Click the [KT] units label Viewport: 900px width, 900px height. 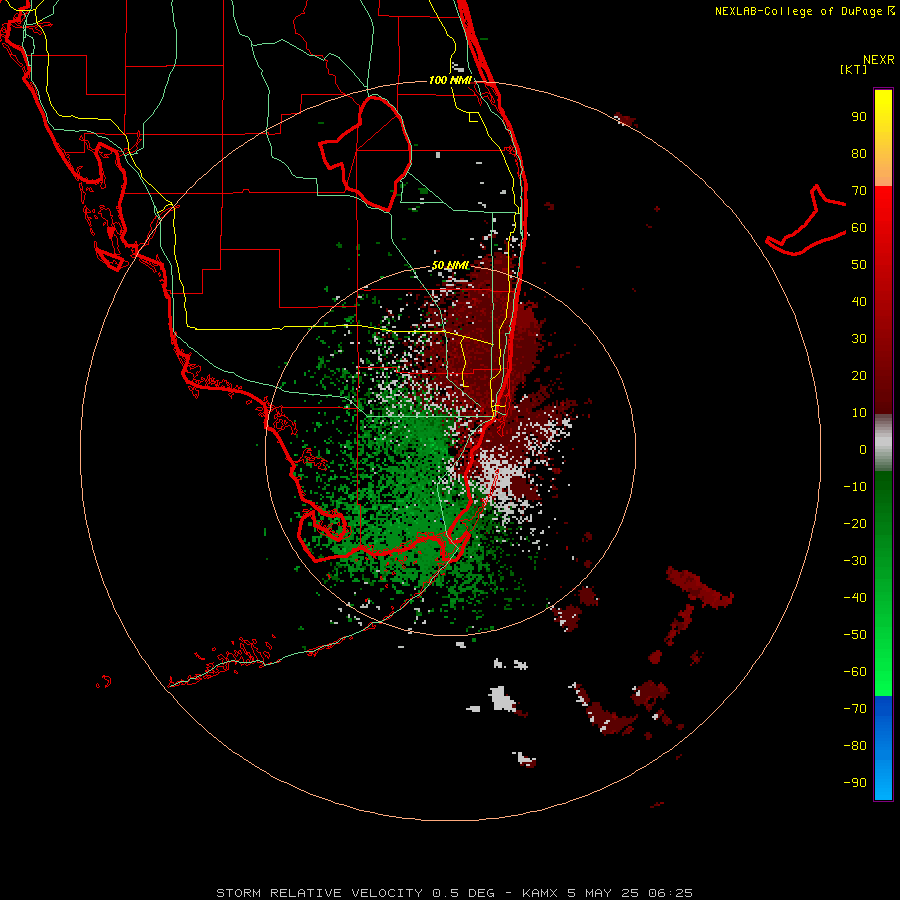(x=854, y=69)
